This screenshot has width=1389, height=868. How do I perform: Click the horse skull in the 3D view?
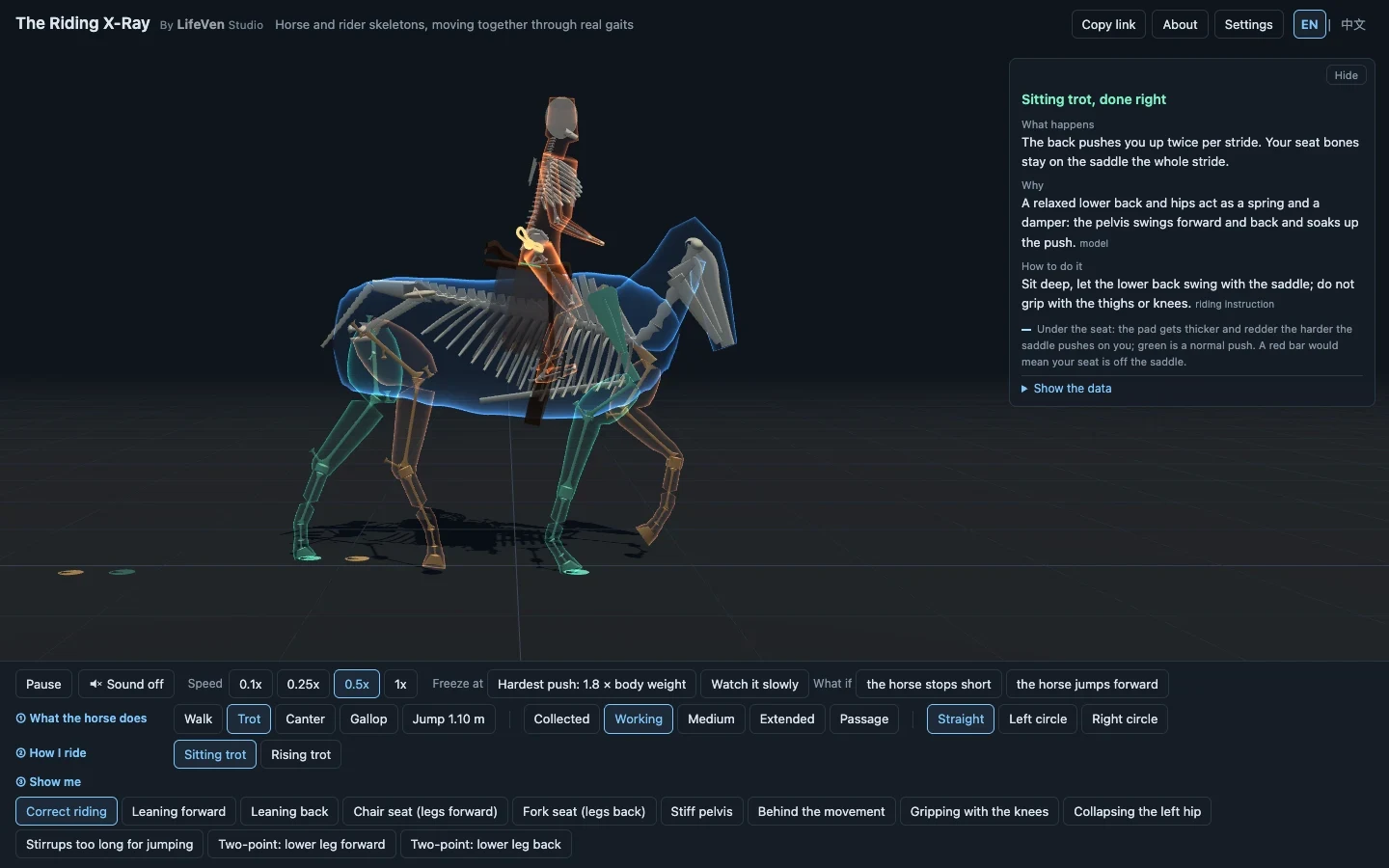click(704, 289)
